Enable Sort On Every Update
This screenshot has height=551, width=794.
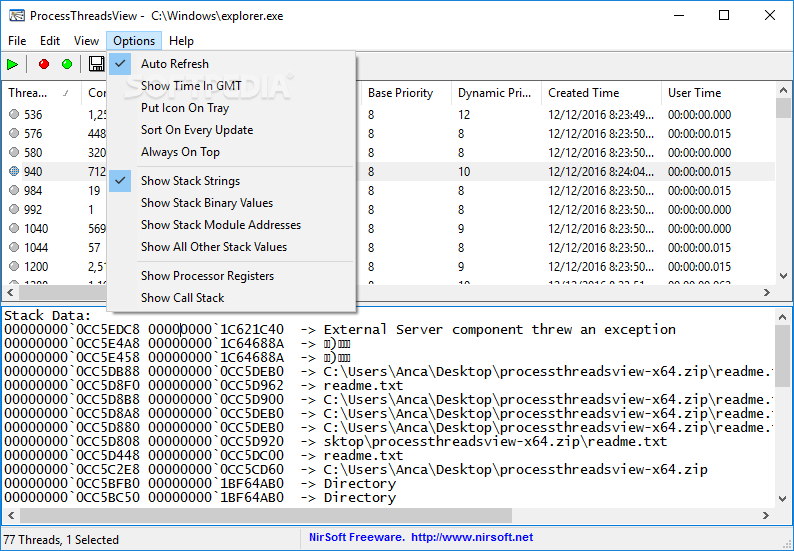click(x=231, y=130)
